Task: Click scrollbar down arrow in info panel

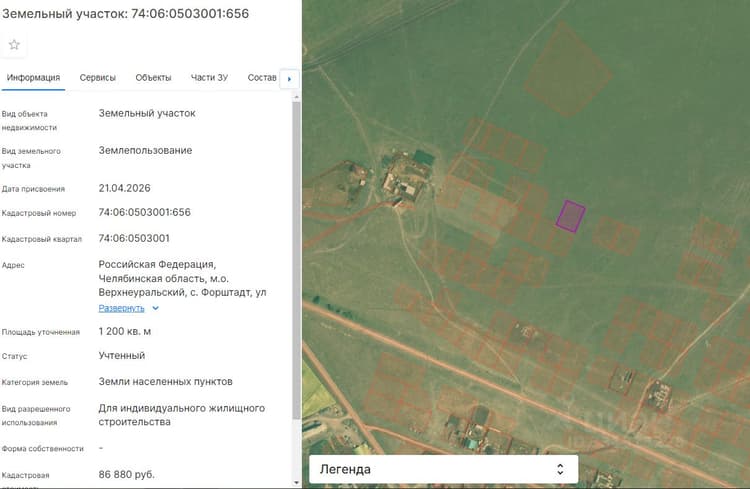Action: [296, 482]
